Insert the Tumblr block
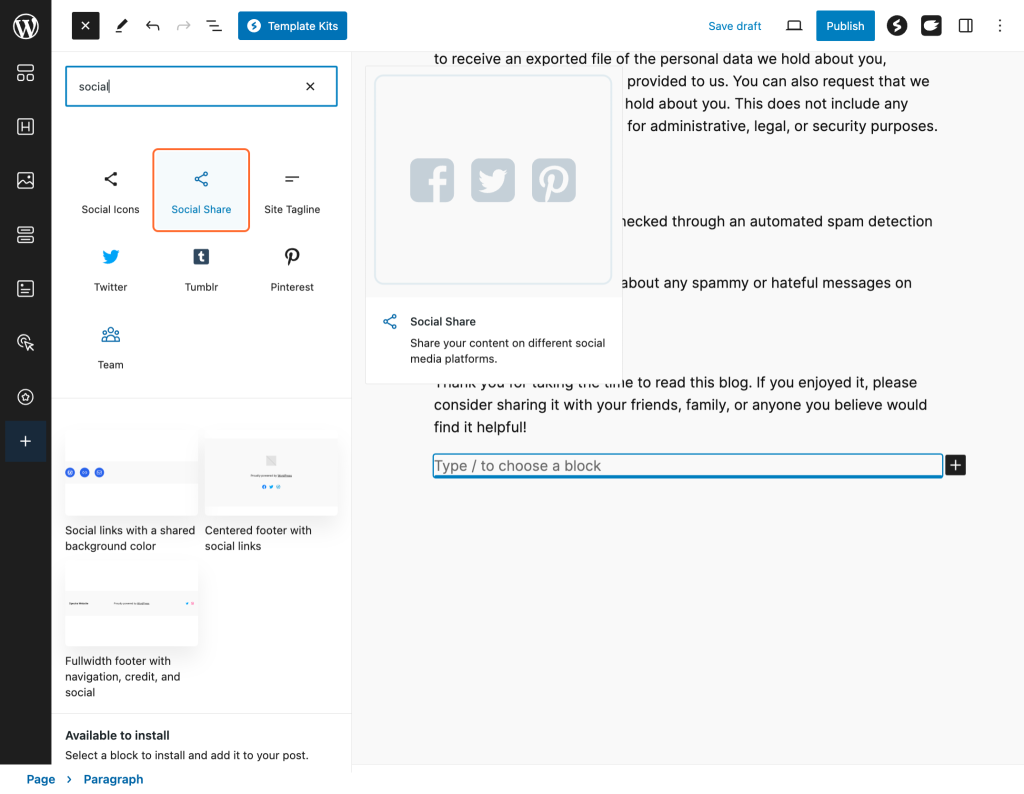 click(x=201, y=266)
